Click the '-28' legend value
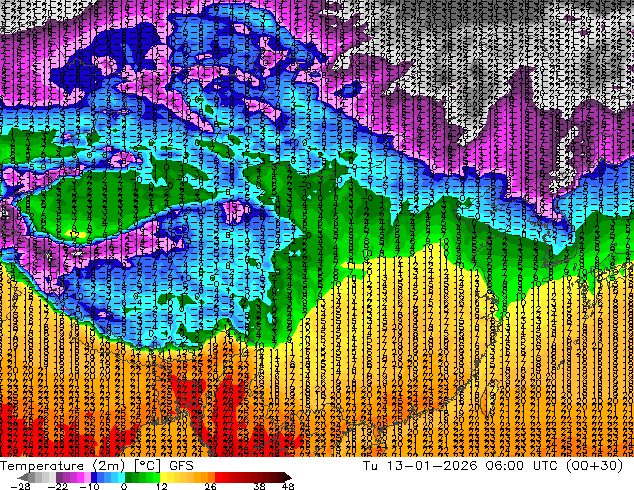Screen dimensions: 634x490 pos(20,486)
